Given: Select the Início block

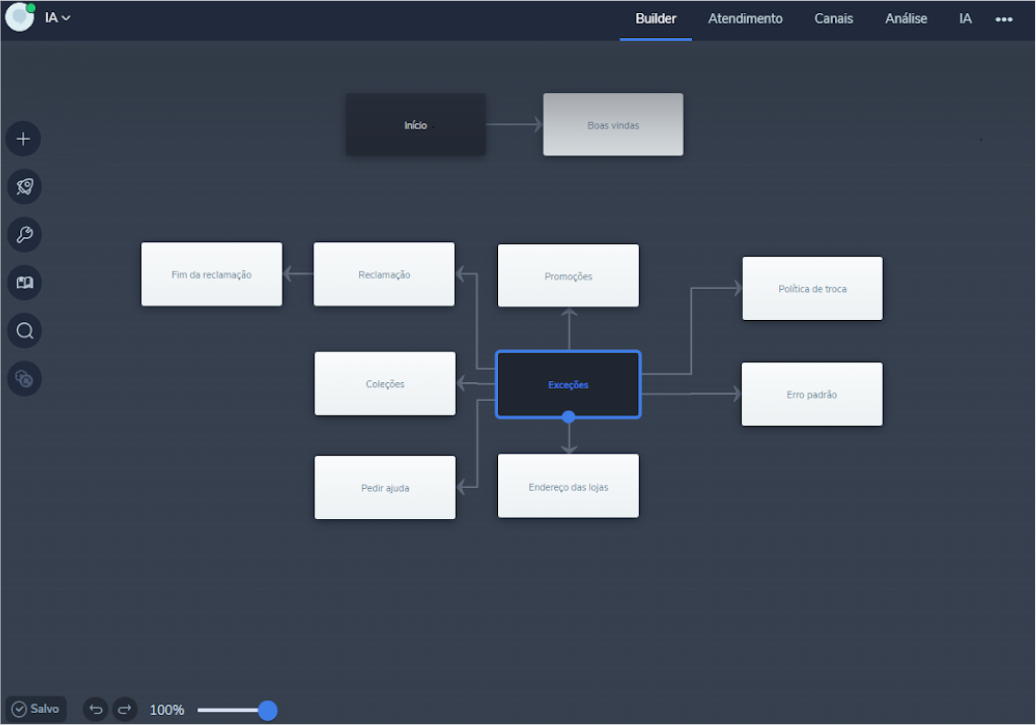Looking at the screenshot, I should (x=416, y=125).
